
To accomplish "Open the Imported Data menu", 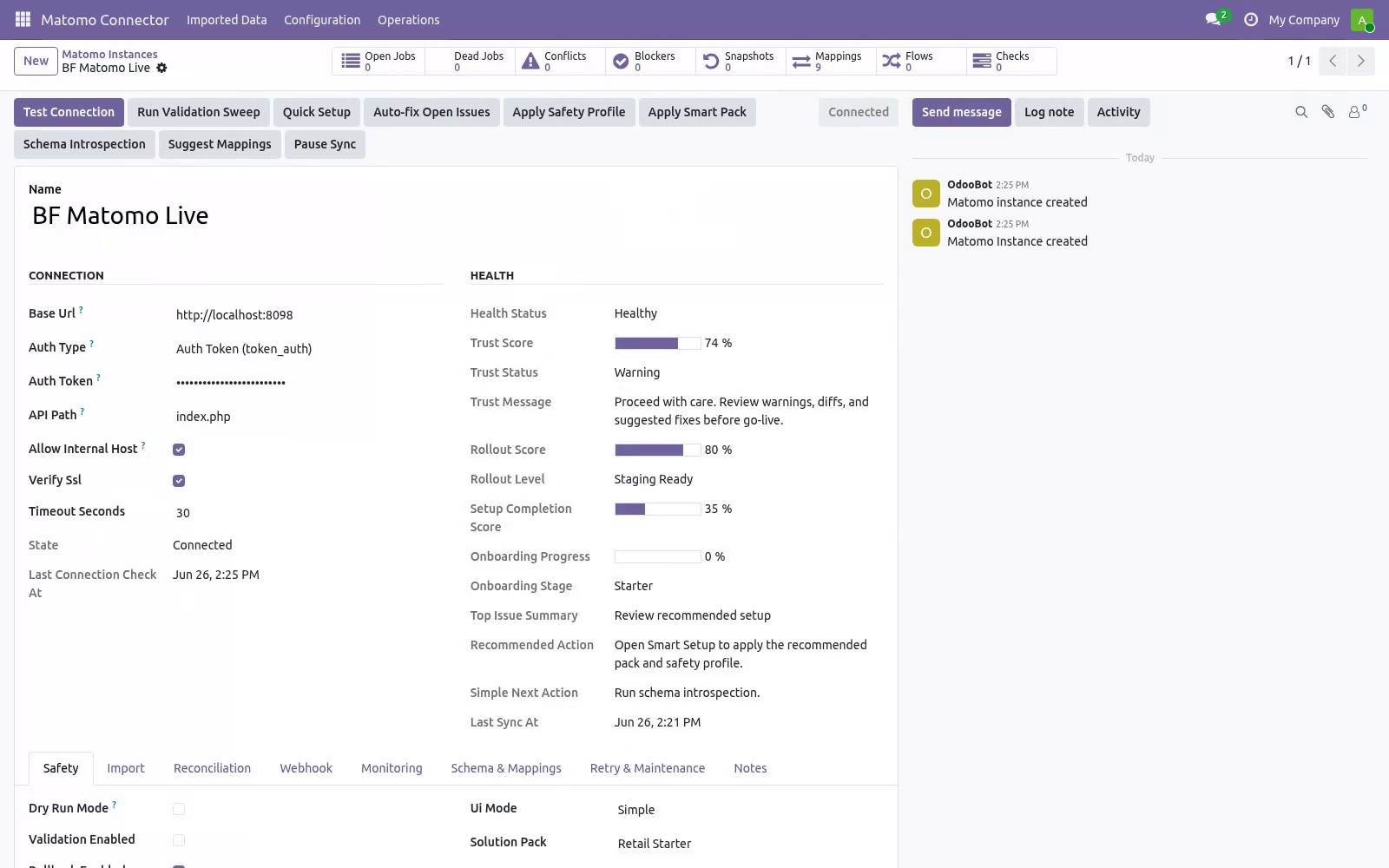I will (x=227, y=20).
